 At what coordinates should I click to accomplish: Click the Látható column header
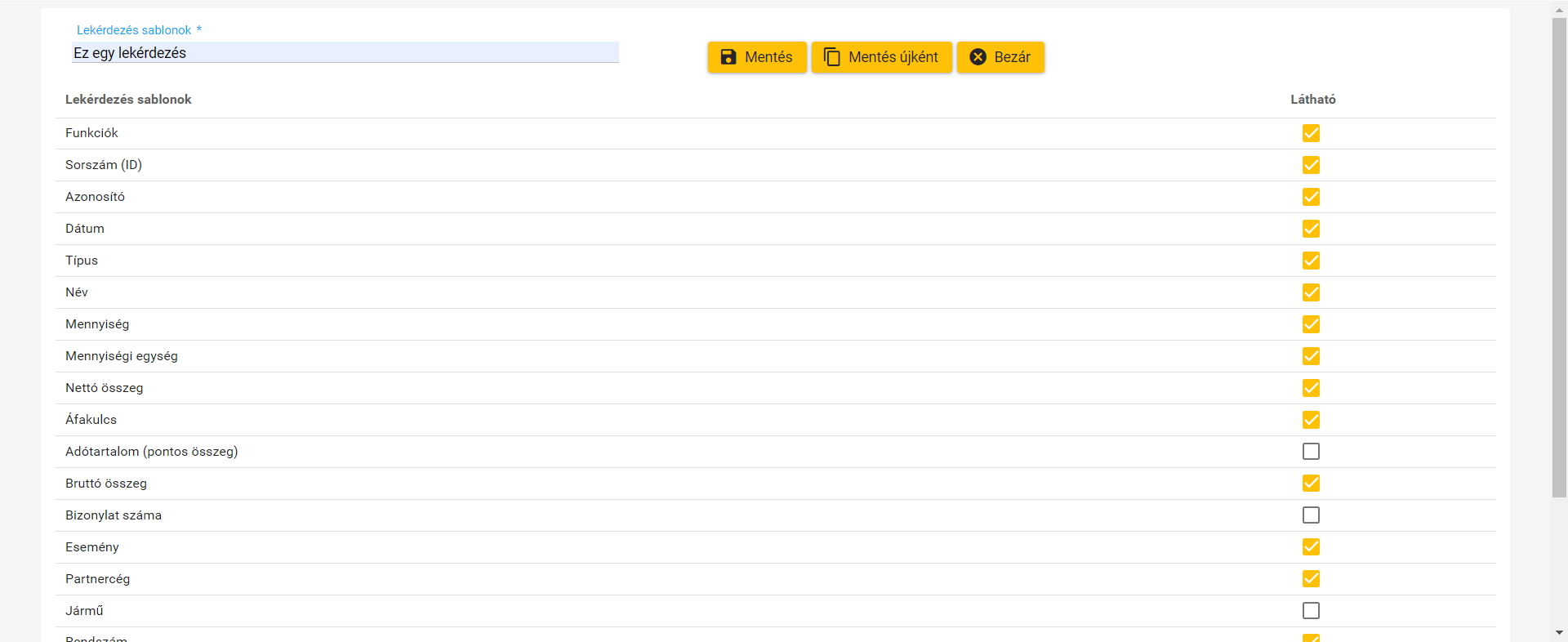coord(1312,100)
